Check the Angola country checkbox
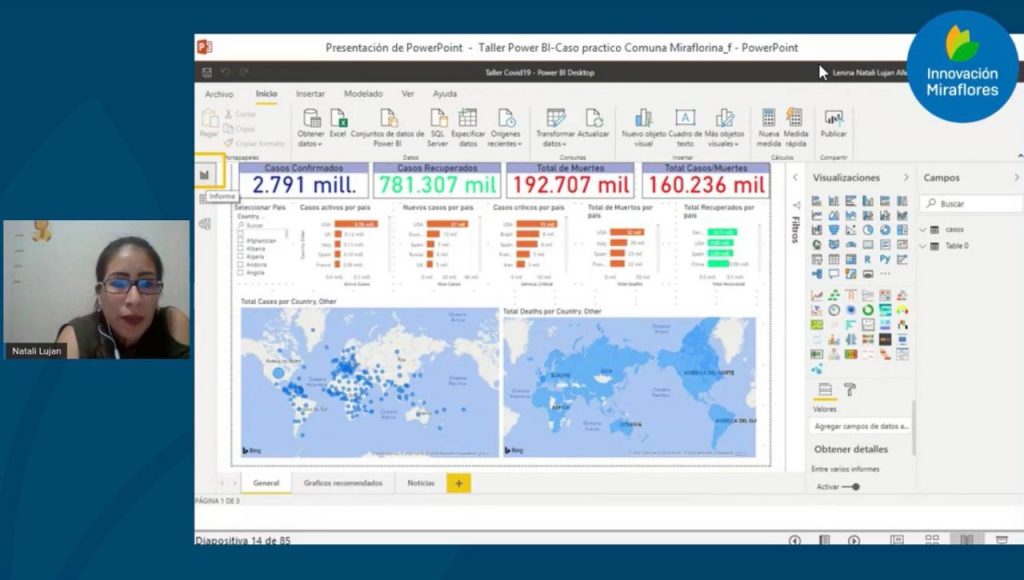This screenshot has width=1024, height=580. click(x=240, y=272)
